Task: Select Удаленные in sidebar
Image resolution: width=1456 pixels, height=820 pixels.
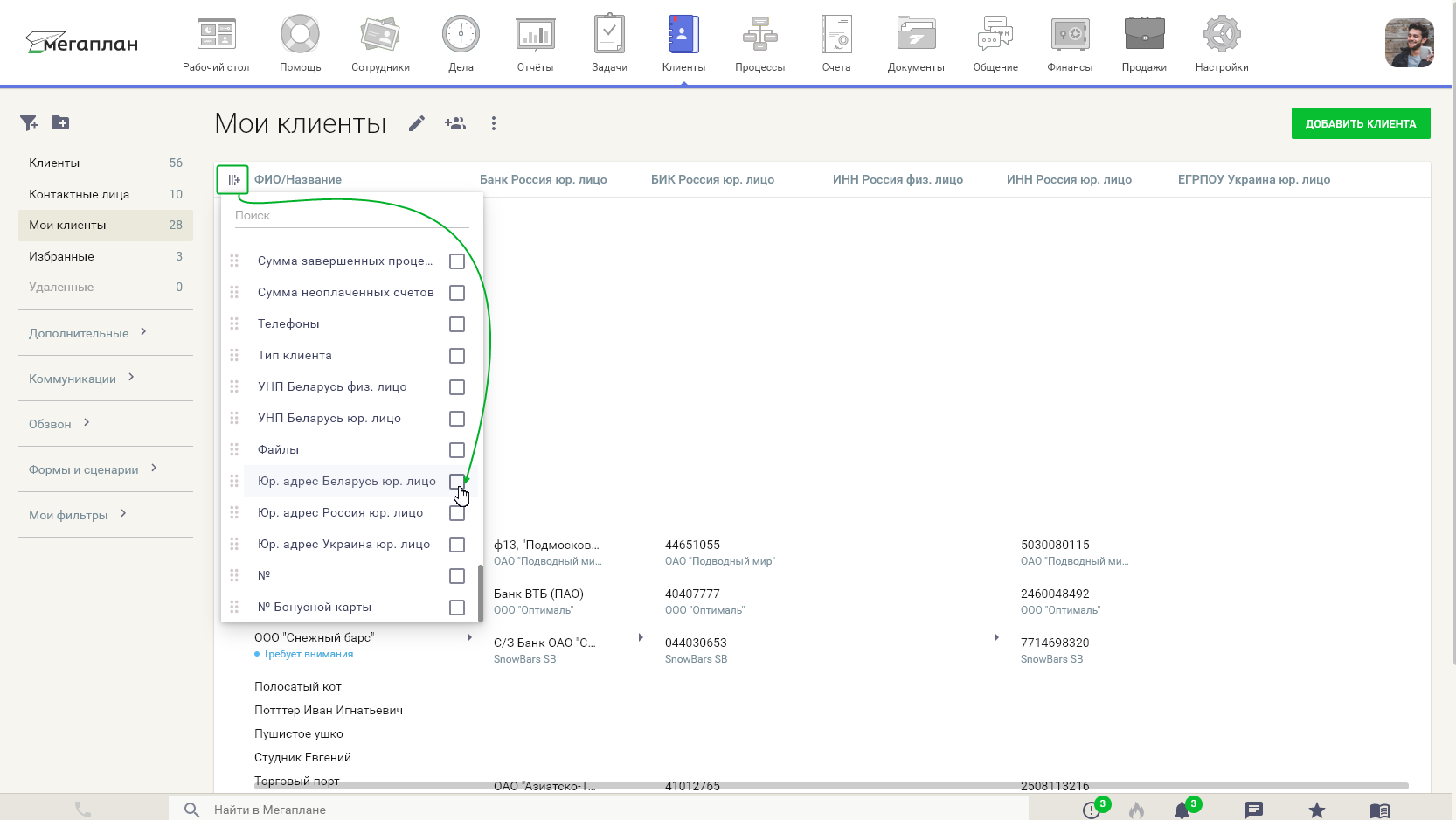Action: tap(106, 287)
